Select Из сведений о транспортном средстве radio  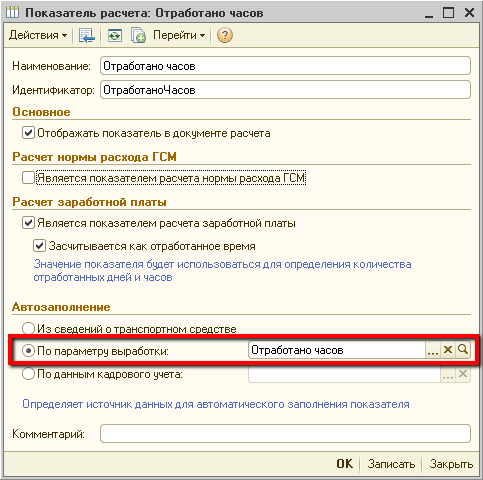(x=28, y=328)
